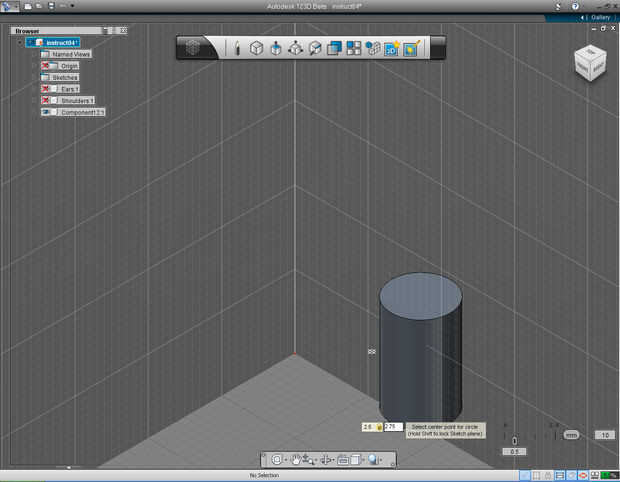The width and height of the screenshot is (620, 482).
Task: Click the Browser panel options icon
Action: [x=107, y=30]
